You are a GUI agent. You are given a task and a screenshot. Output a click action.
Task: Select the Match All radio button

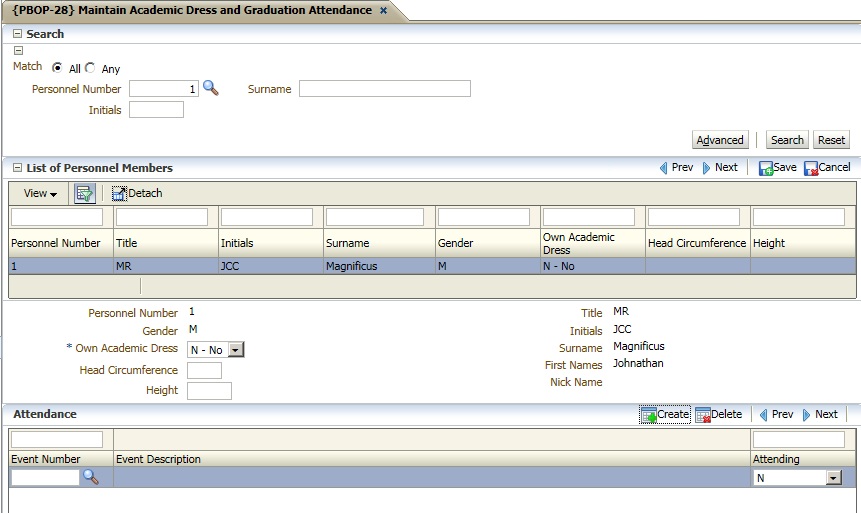pos(57,68)
